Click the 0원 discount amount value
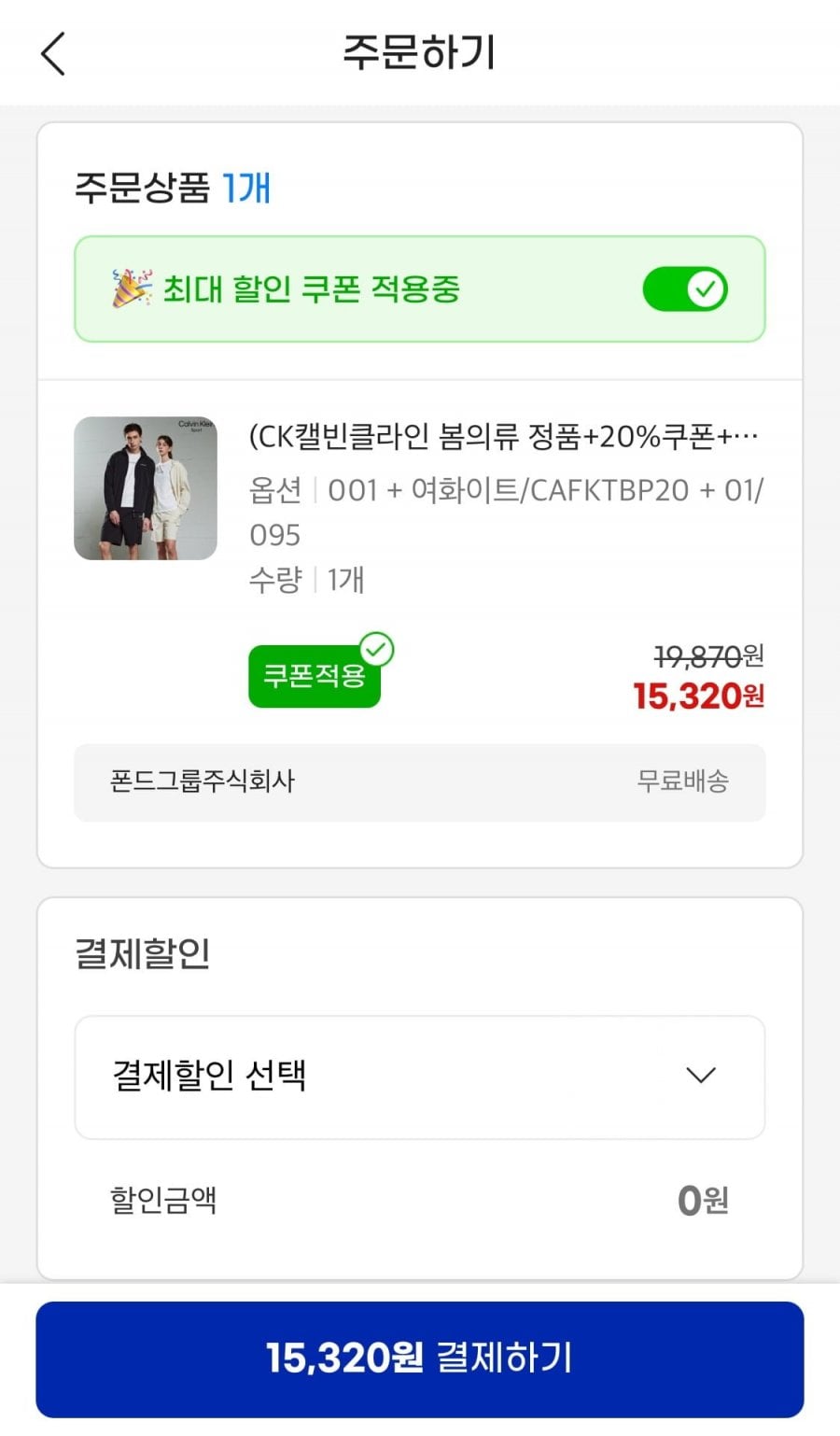840x1436 pixels. [x=703, y=1200]
